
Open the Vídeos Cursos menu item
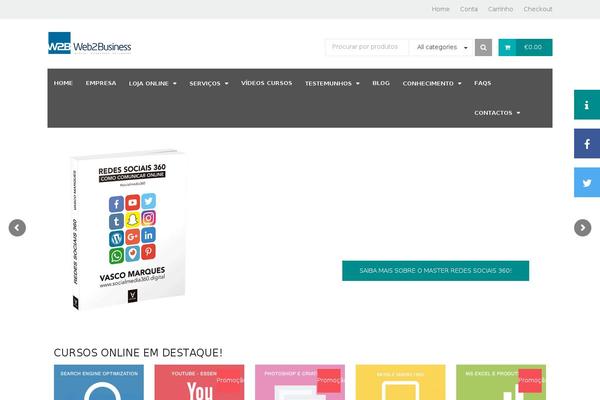pos(266,83)
